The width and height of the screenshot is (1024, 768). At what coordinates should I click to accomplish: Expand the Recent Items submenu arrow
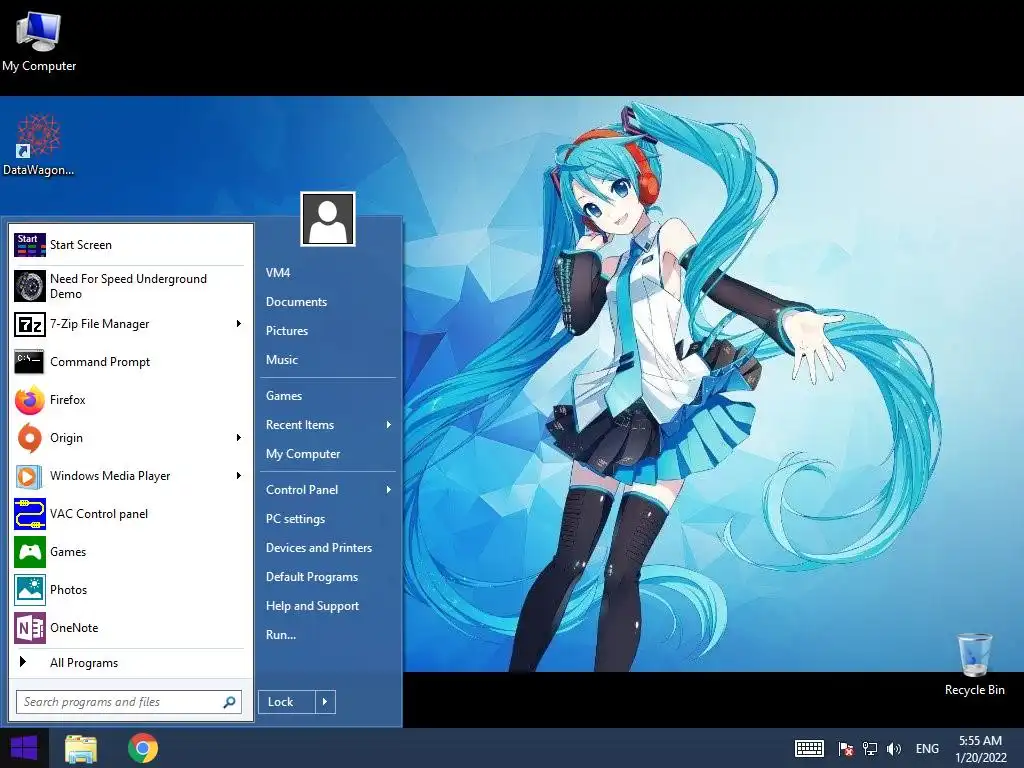(389, 425)
